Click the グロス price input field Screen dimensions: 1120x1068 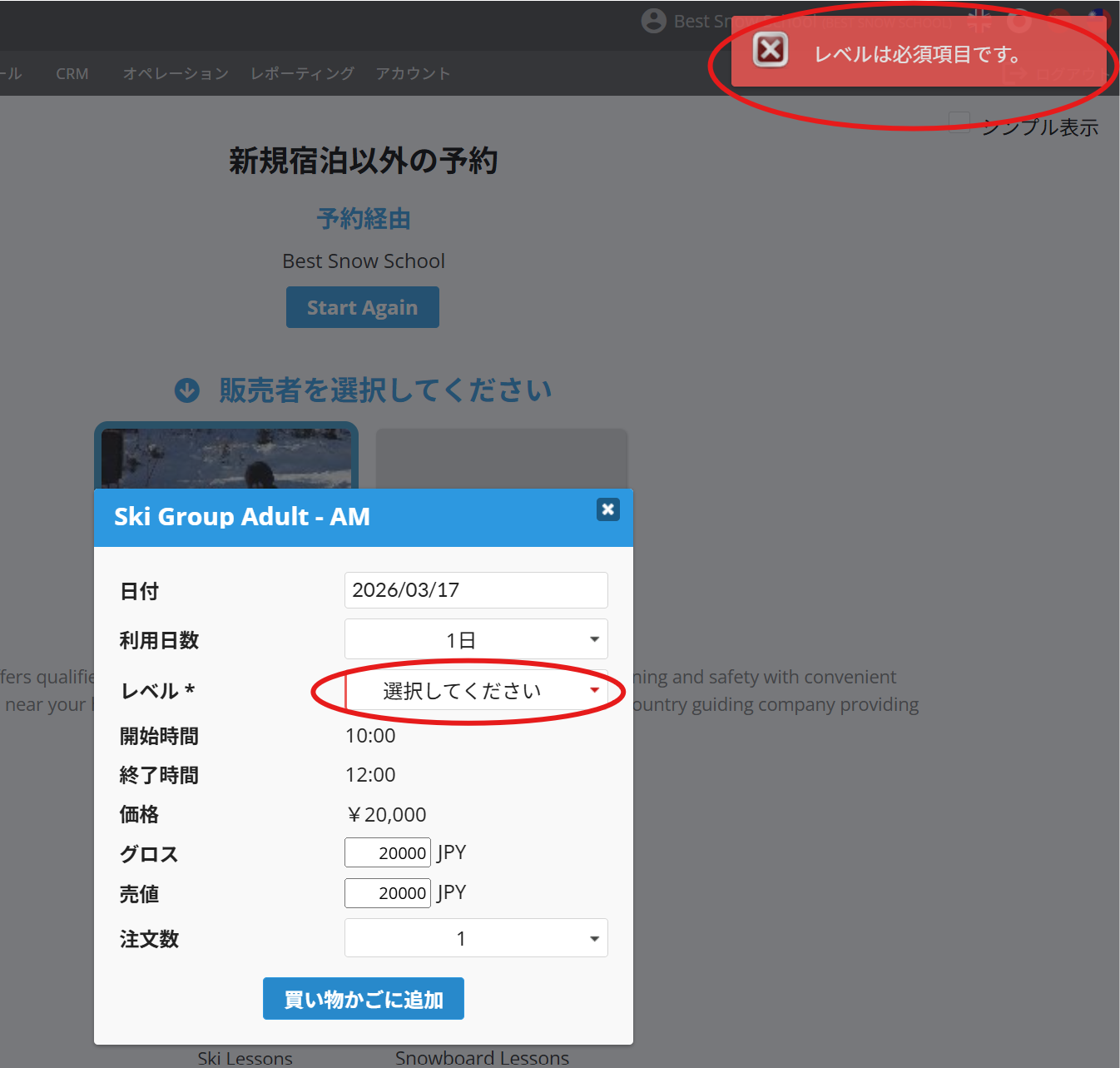pos(387,852)
